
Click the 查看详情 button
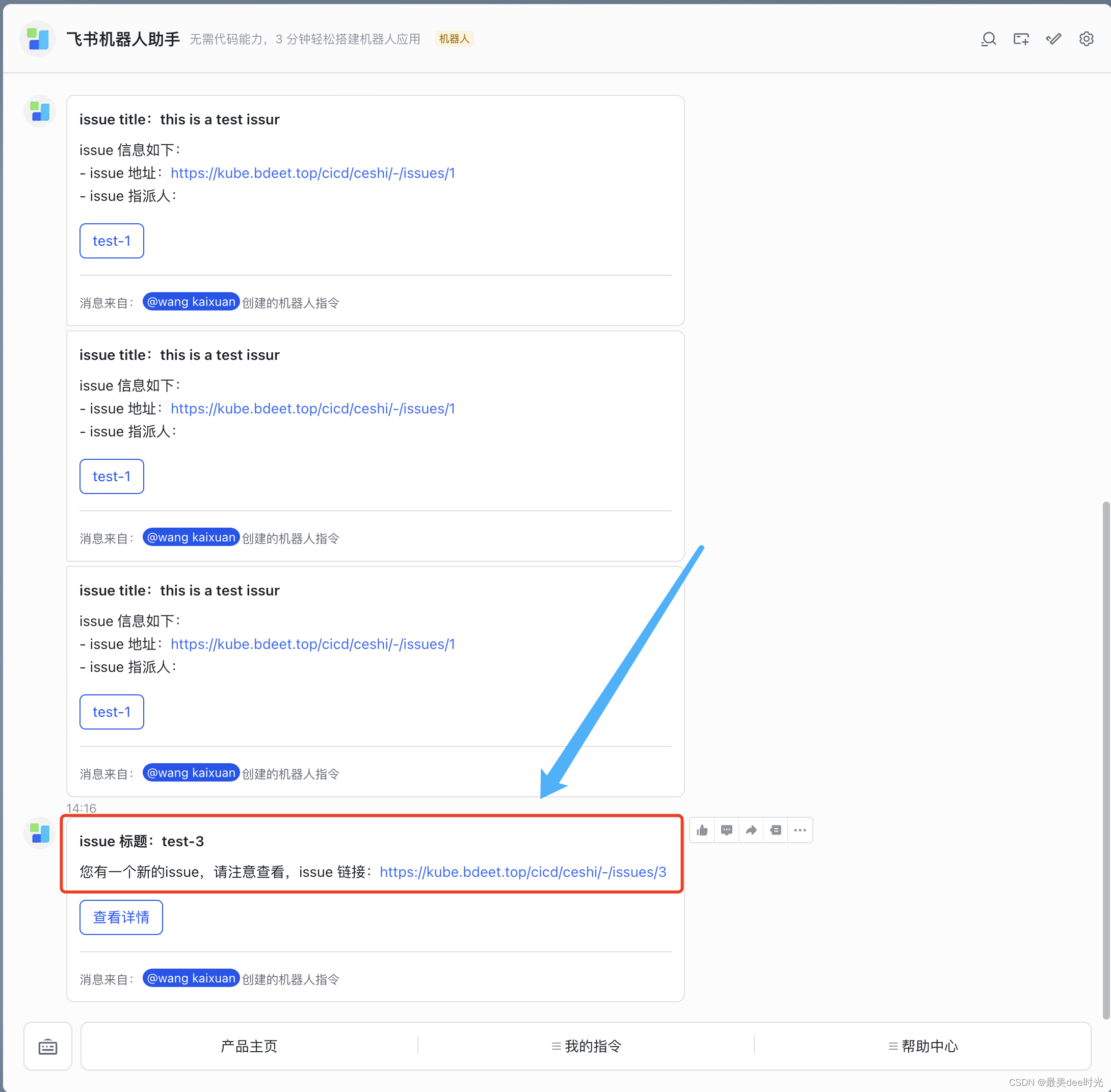[x=121, y=917]
